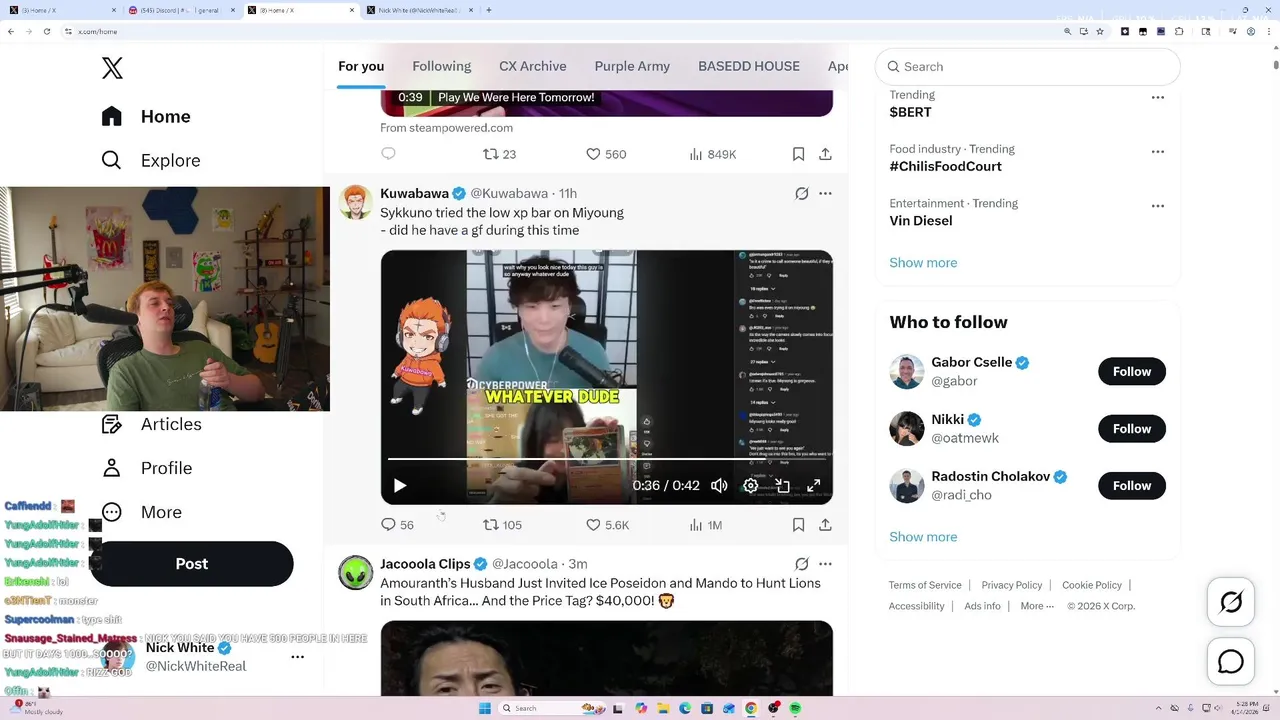Play the Kuwabawa video
The image size is (1280, 720).
point(399,485)
